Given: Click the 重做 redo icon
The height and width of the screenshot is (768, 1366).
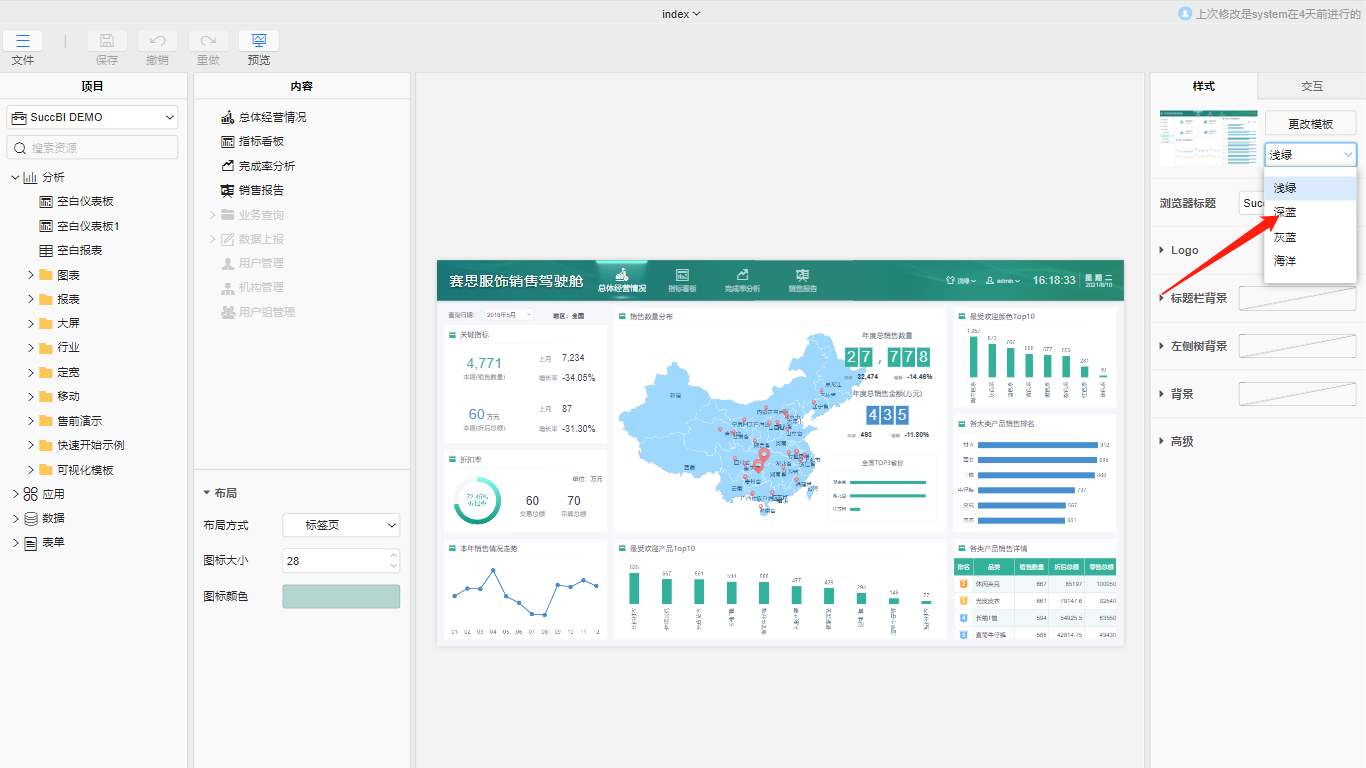Looking at the screenshot, I should point(208,41).
